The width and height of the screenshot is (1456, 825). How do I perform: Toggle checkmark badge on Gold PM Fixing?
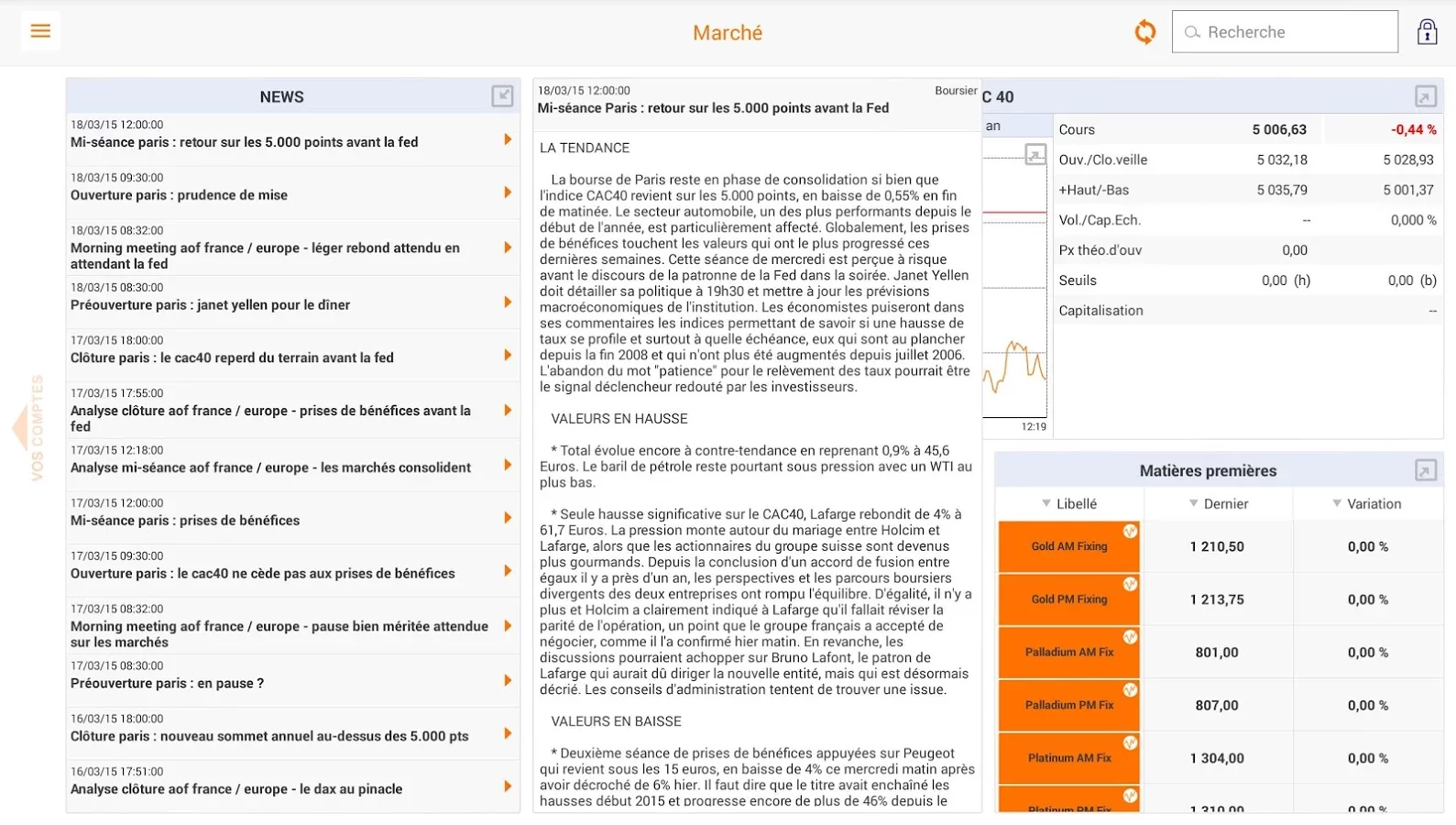[x=1130, y=585]
